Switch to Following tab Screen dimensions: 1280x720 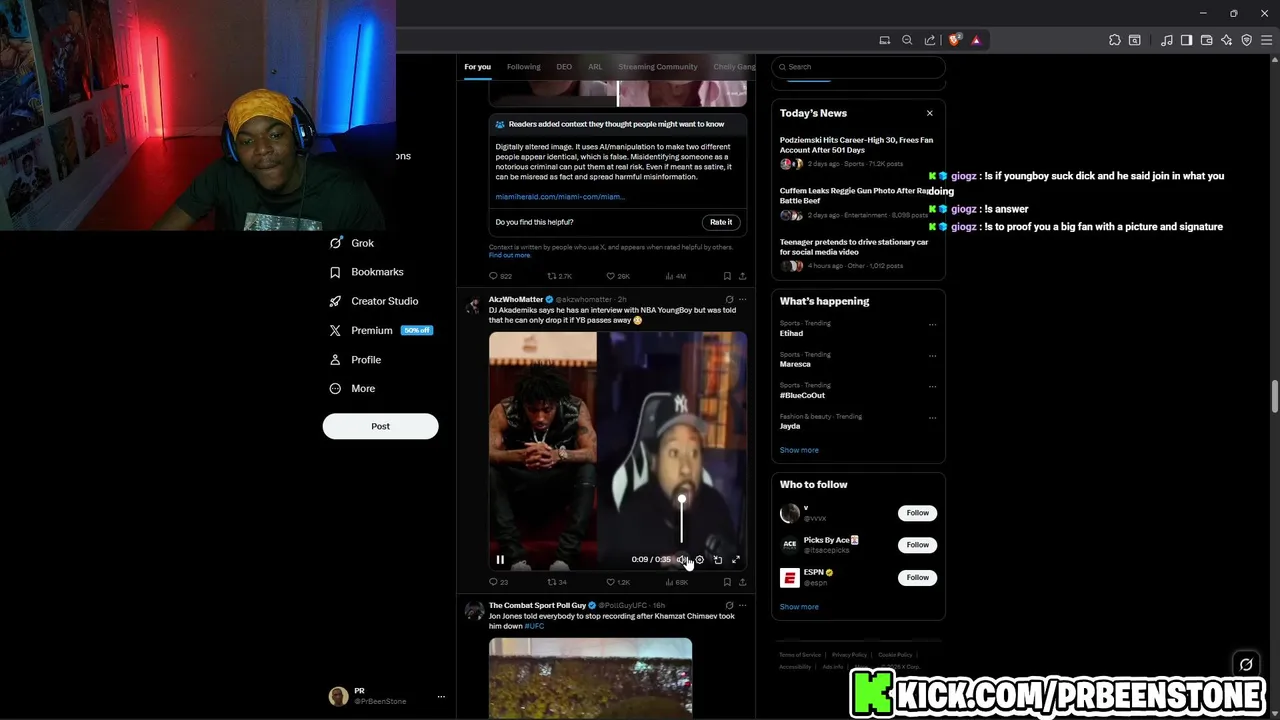523,67
